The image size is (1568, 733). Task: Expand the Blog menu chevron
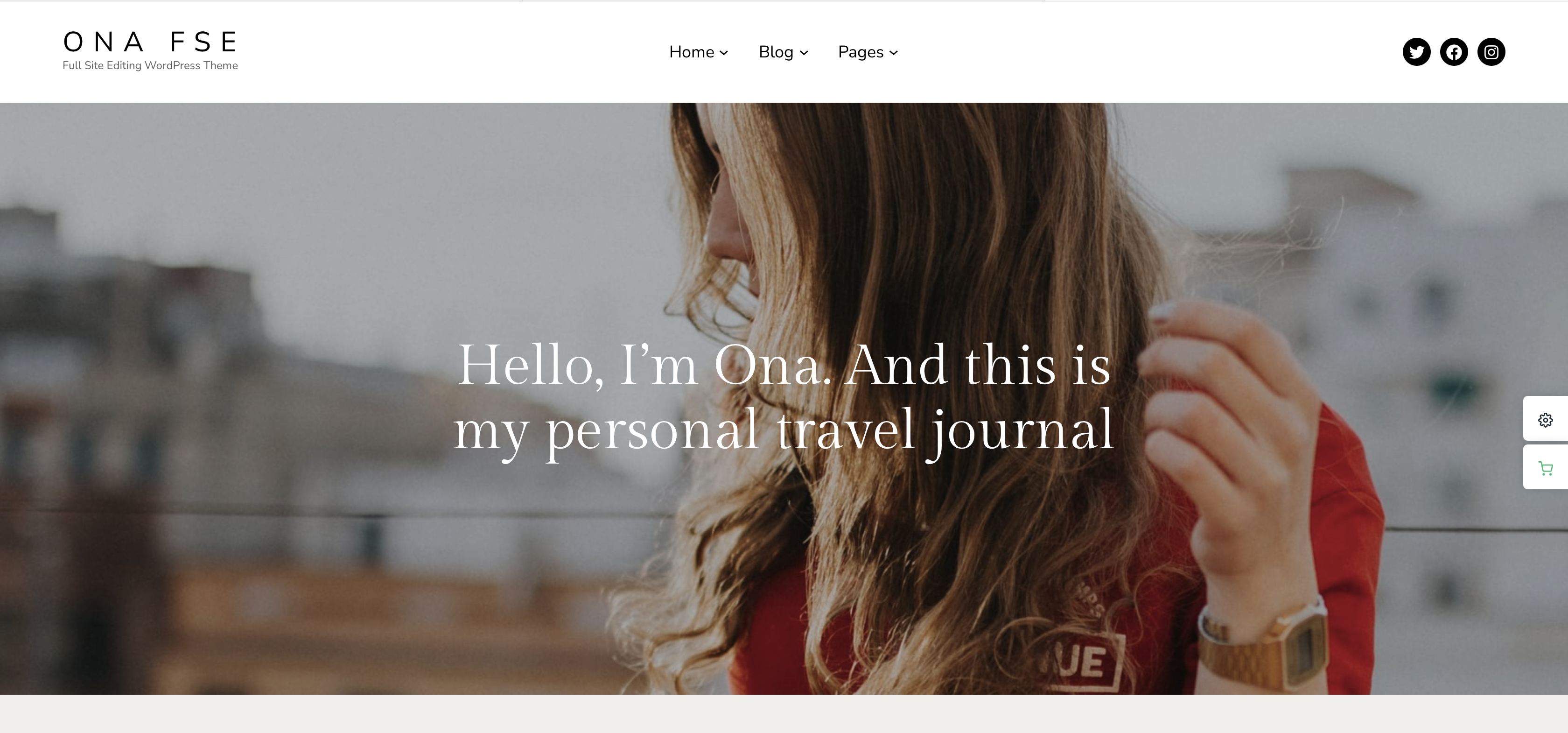pos(804,53)
